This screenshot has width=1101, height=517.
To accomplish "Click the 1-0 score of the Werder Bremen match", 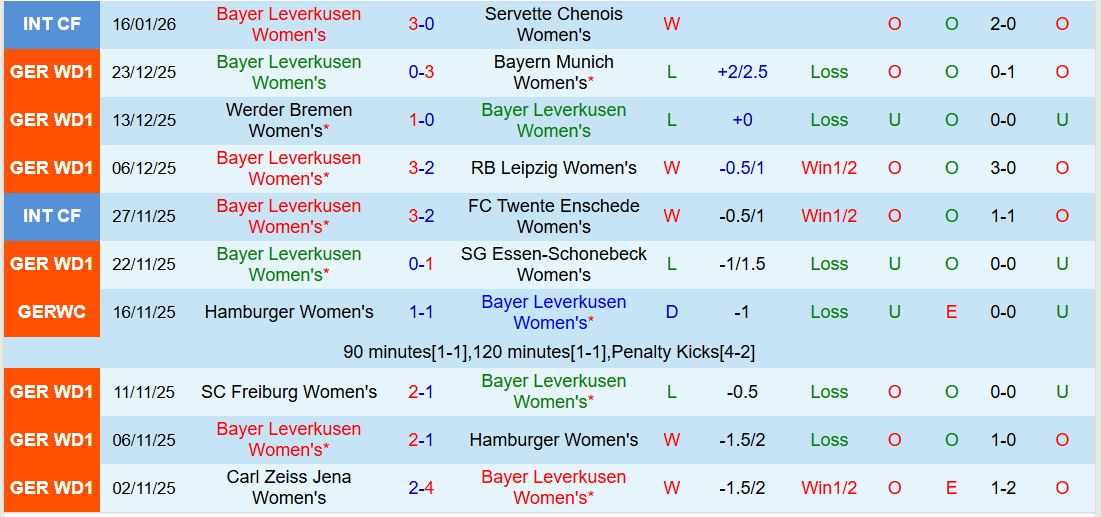I will point(420,120).
